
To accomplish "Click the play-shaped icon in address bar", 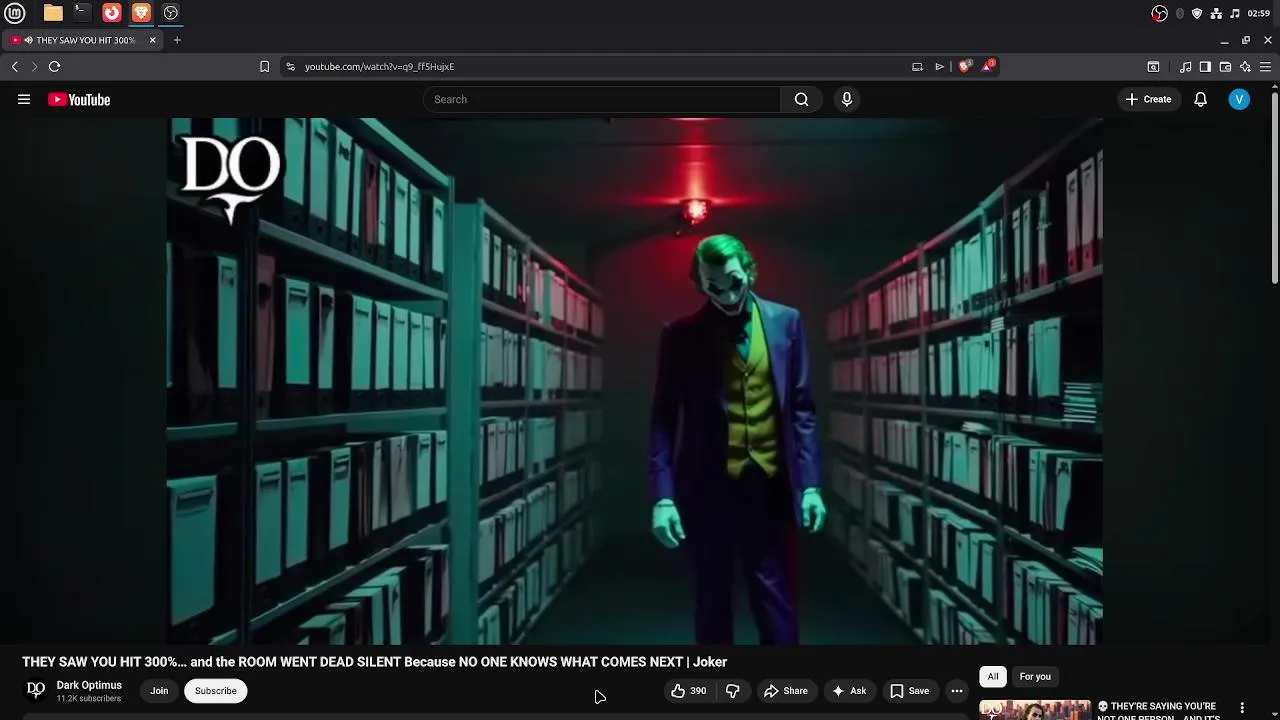I will point(940,66).
